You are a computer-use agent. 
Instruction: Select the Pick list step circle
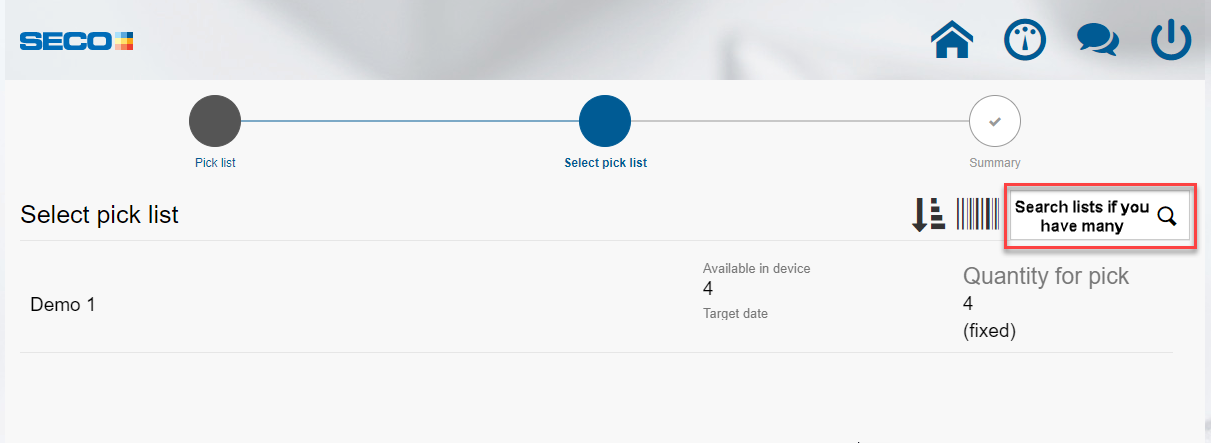pos(215,121)
